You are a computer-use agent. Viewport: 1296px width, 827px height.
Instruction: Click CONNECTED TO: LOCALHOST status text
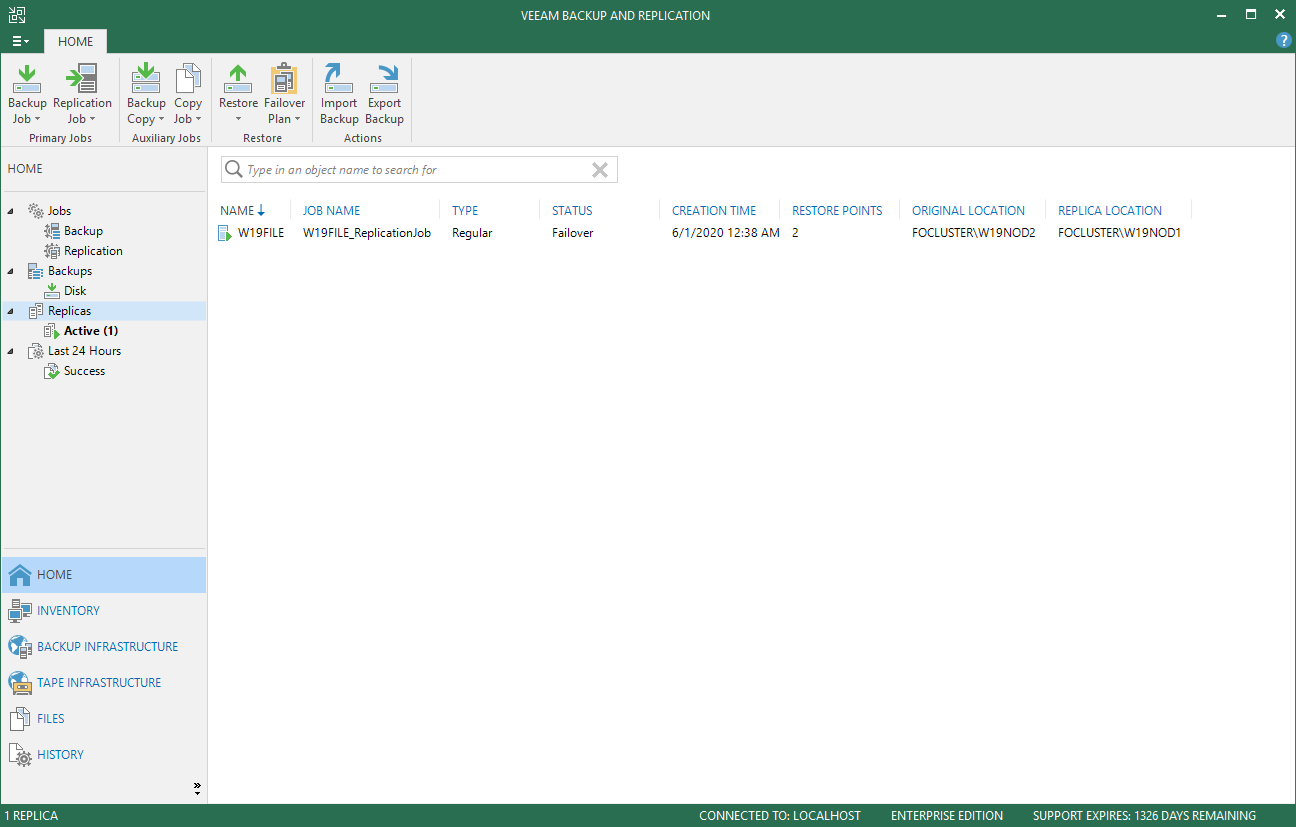click(780, 816)
